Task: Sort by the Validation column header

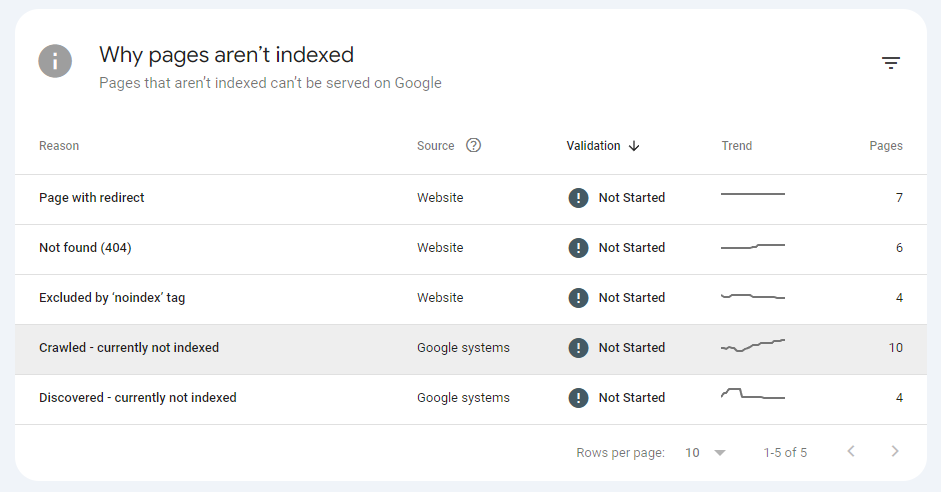Action: point(594,146)
